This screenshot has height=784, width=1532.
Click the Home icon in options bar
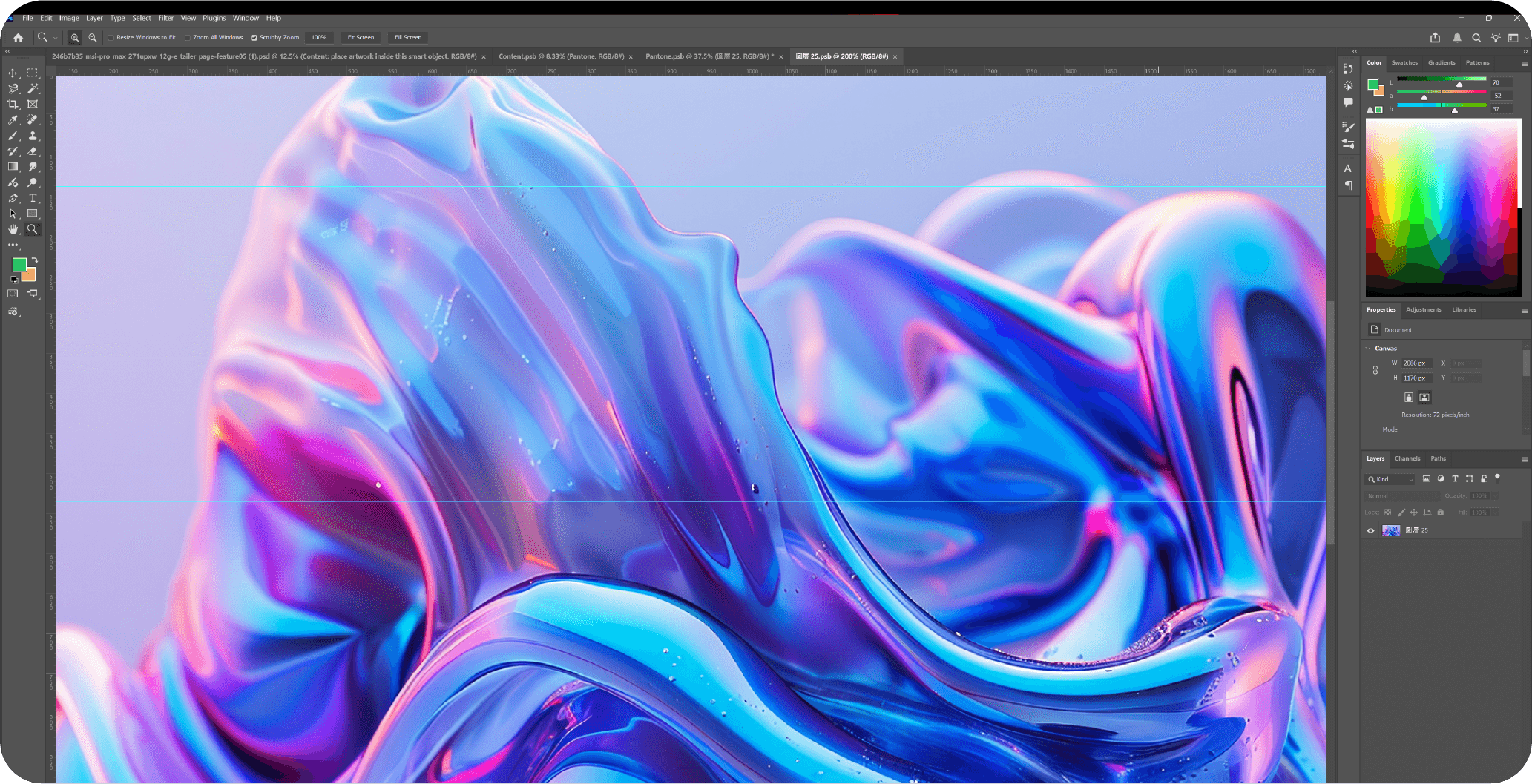pos(18,37)
